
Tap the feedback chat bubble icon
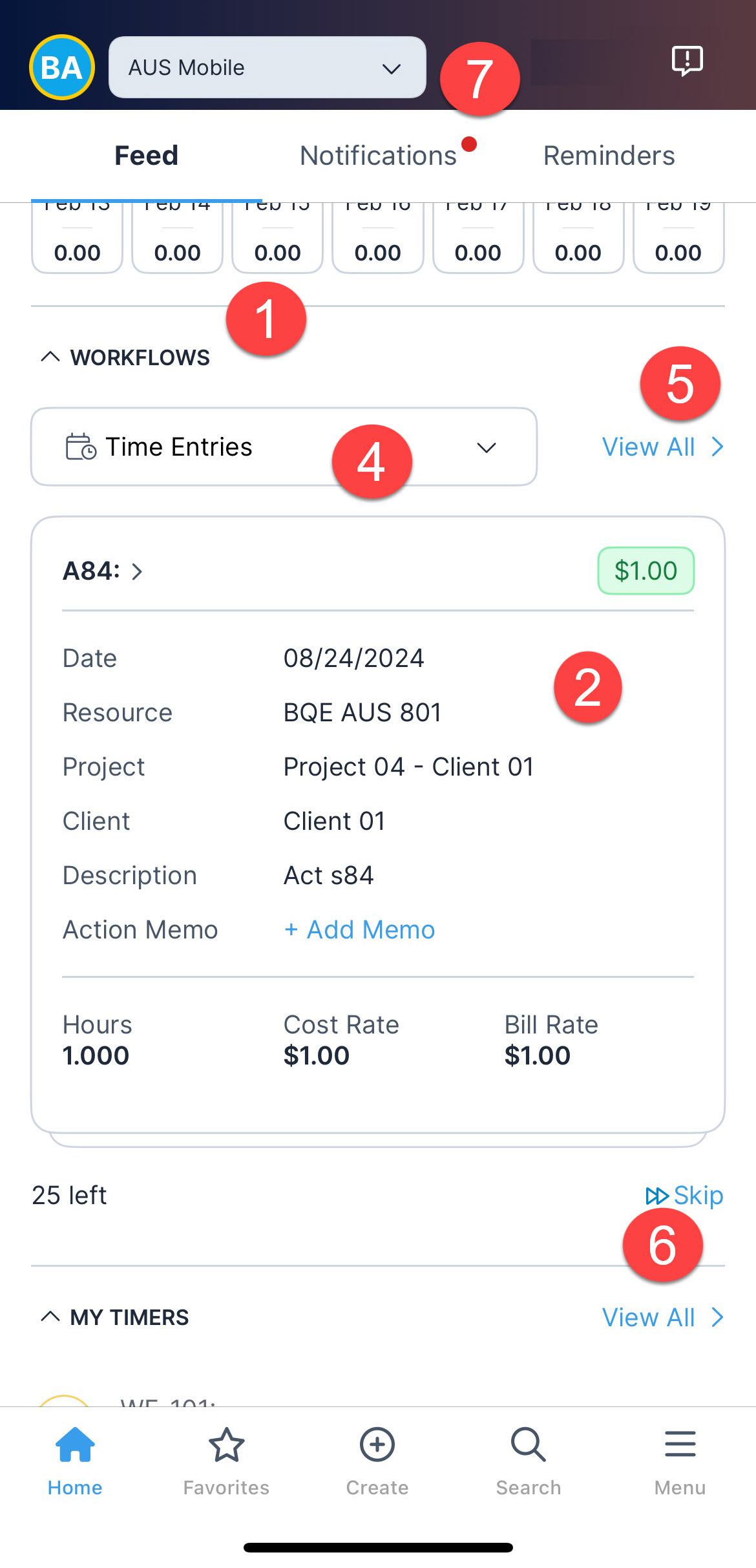coord(687,61)
